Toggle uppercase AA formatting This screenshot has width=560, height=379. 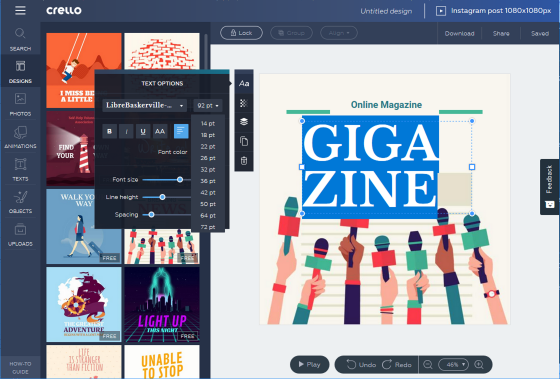[160, 131]
